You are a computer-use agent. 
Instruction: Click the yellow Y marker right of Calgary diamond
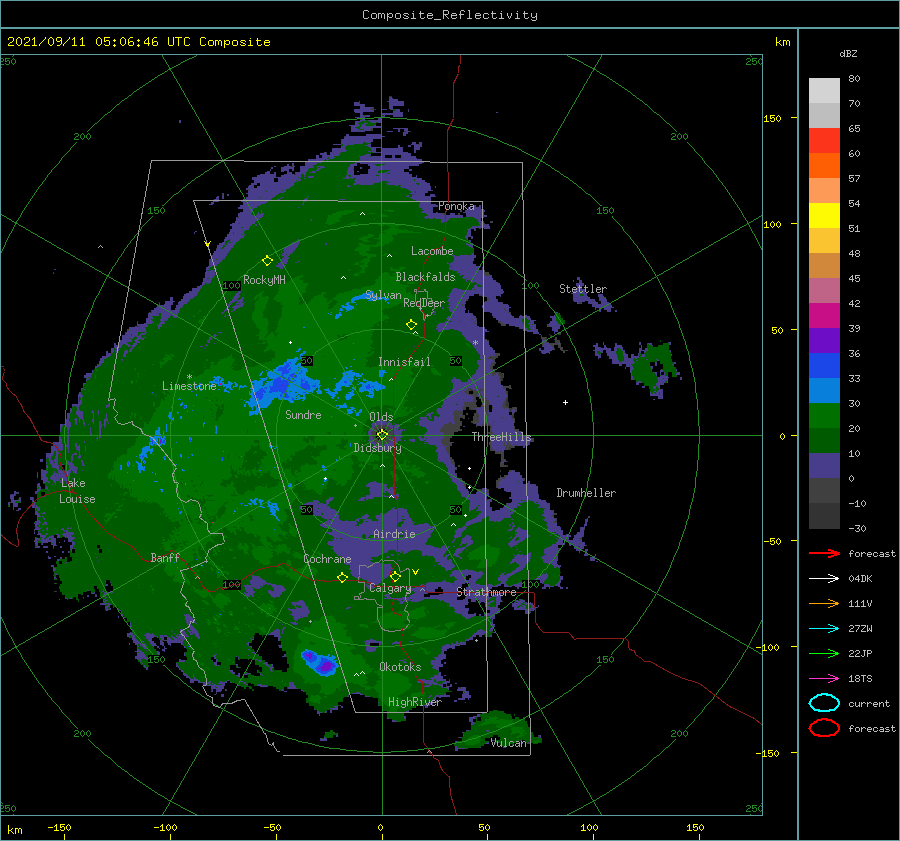click(416, 572)
